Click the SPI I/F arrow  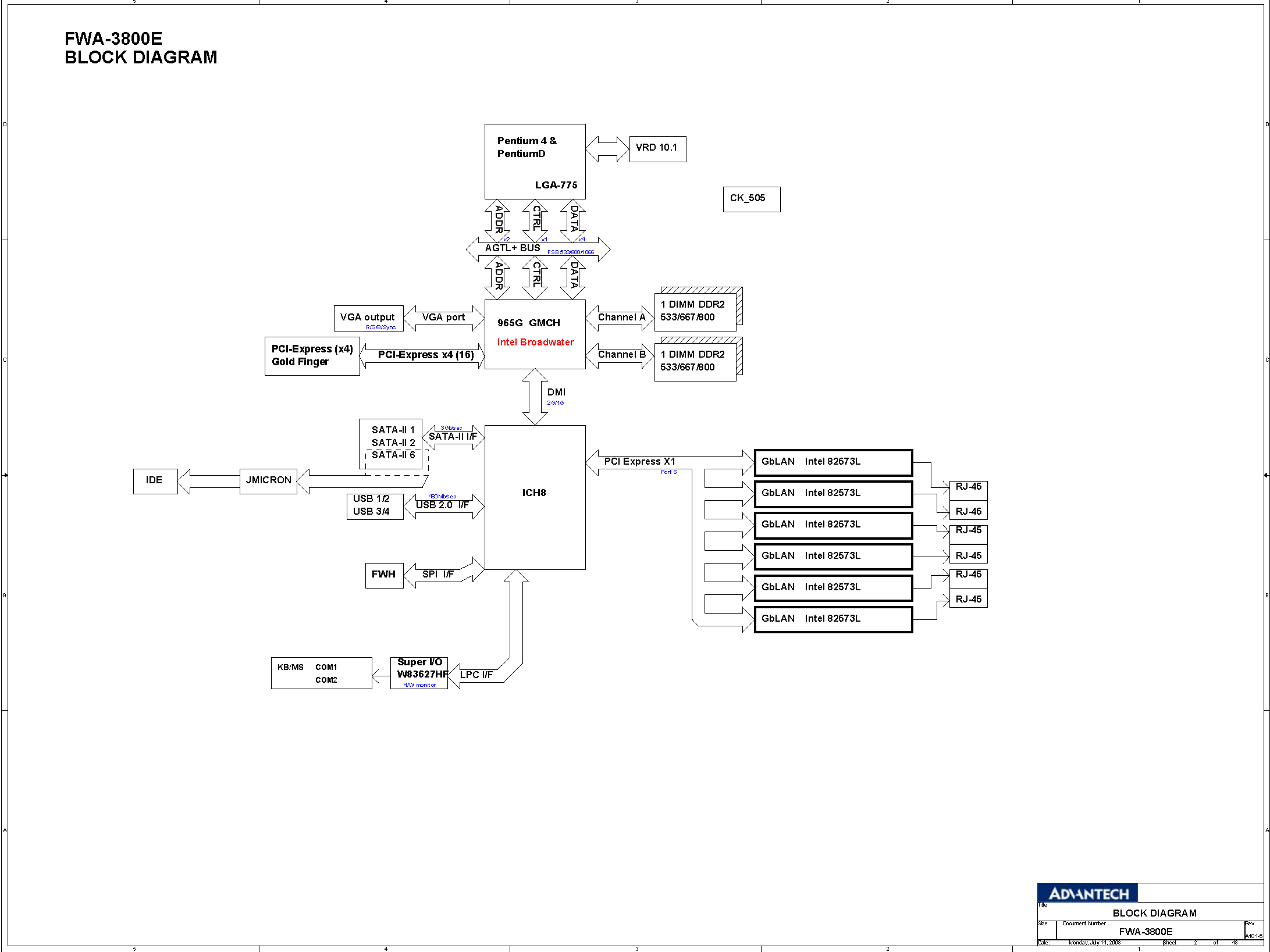(x=444, y=573)
